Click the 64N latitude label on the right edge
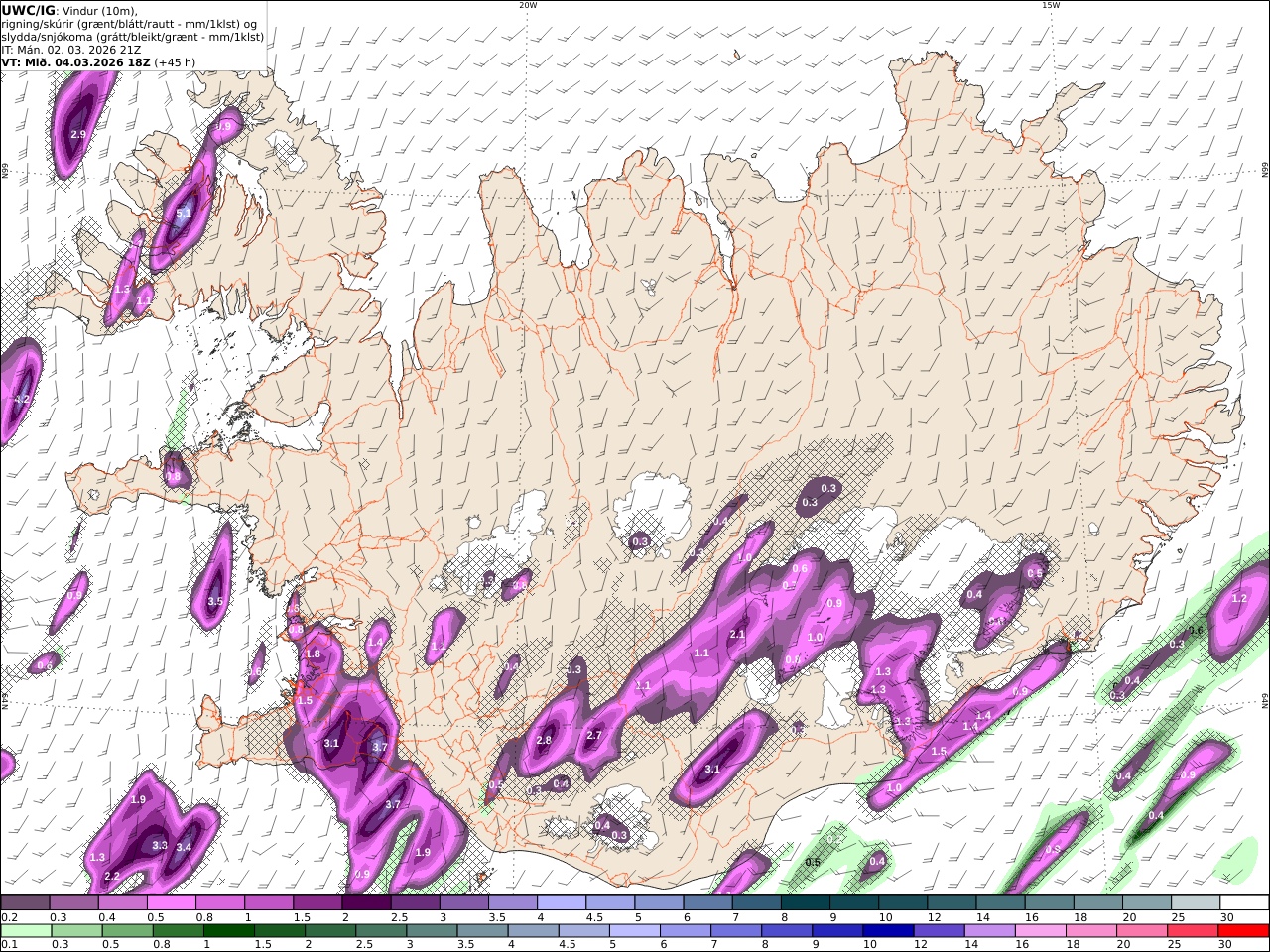Viewport: 1270px width, 952px height. (1265, 699)
